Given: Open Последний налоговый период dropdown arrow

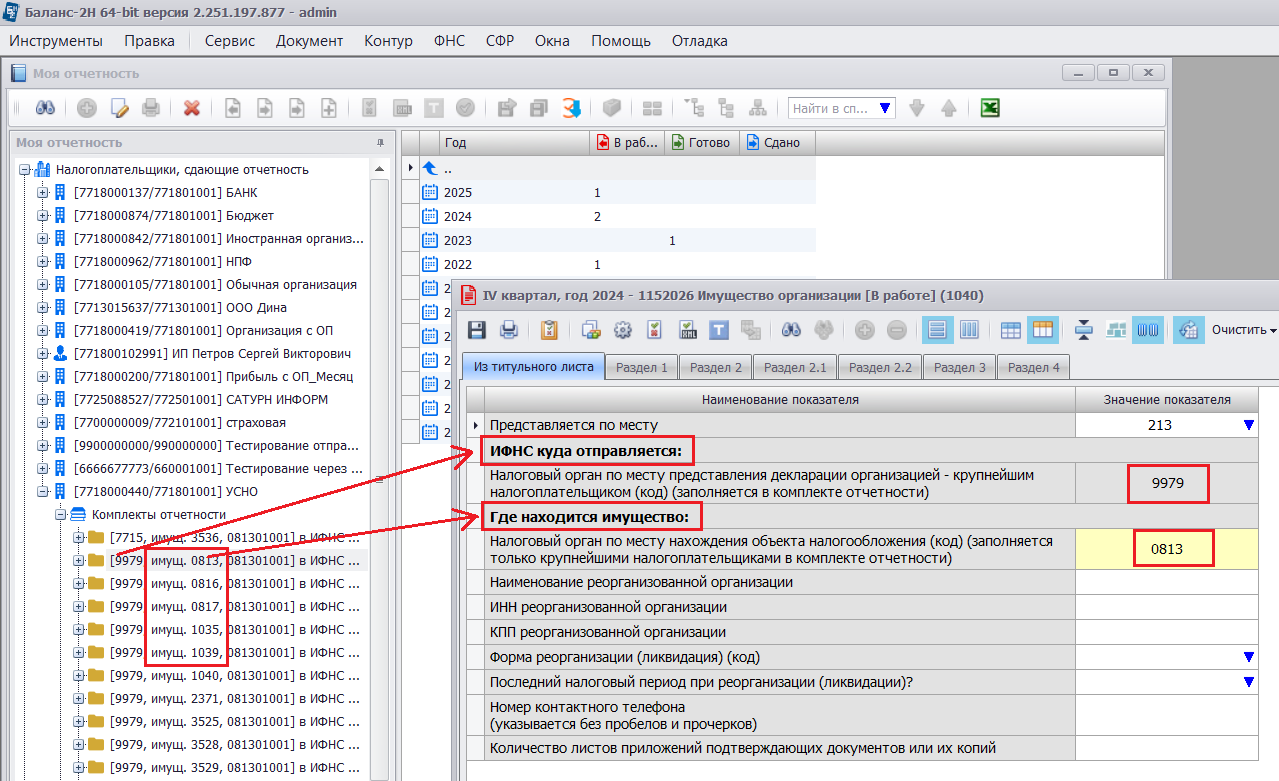Looking at the screenshot, I should click(x=1248, y=682).
